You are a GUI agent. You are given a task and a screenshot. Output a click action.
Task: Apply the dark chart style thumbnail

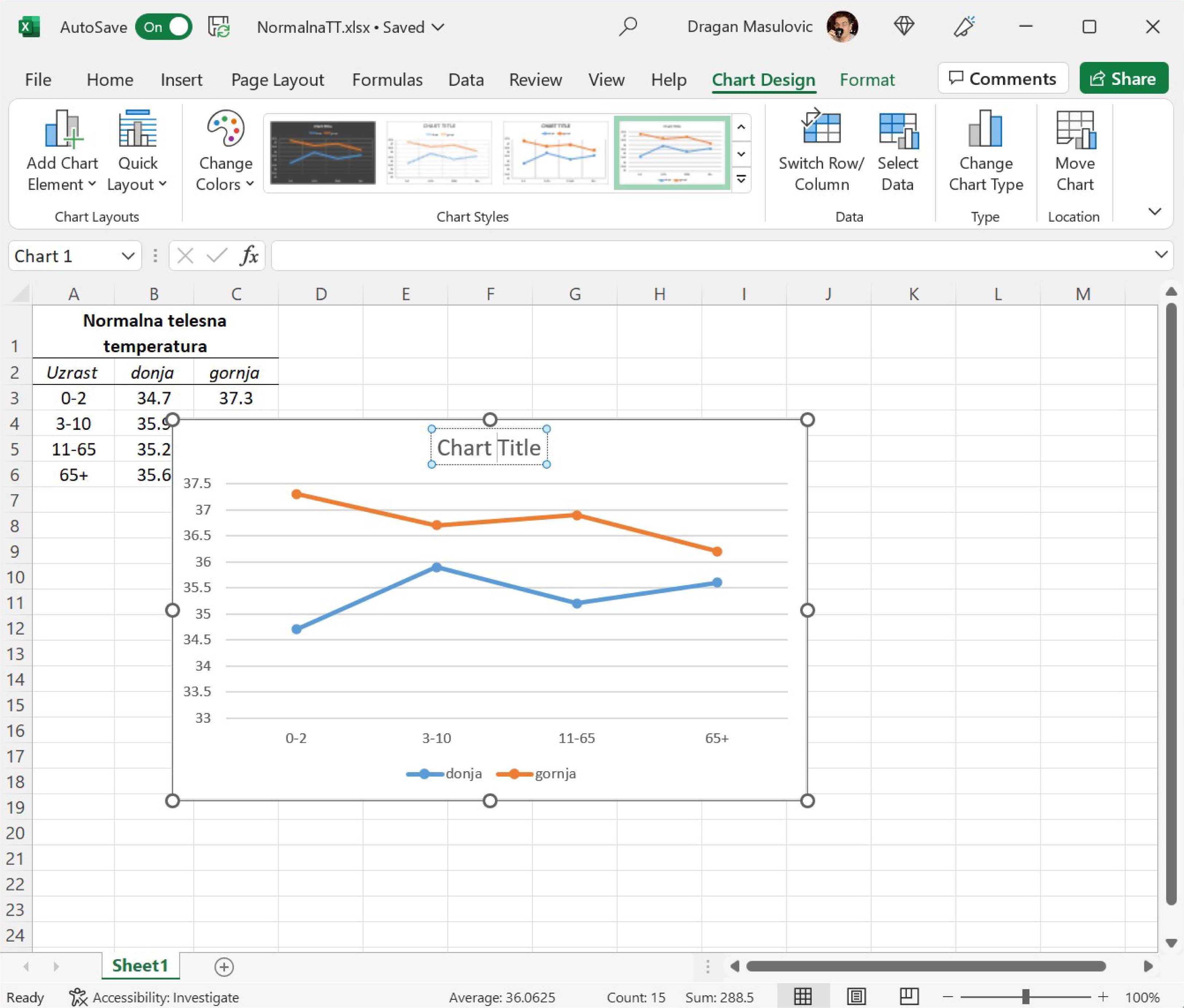tap(323, 153)
